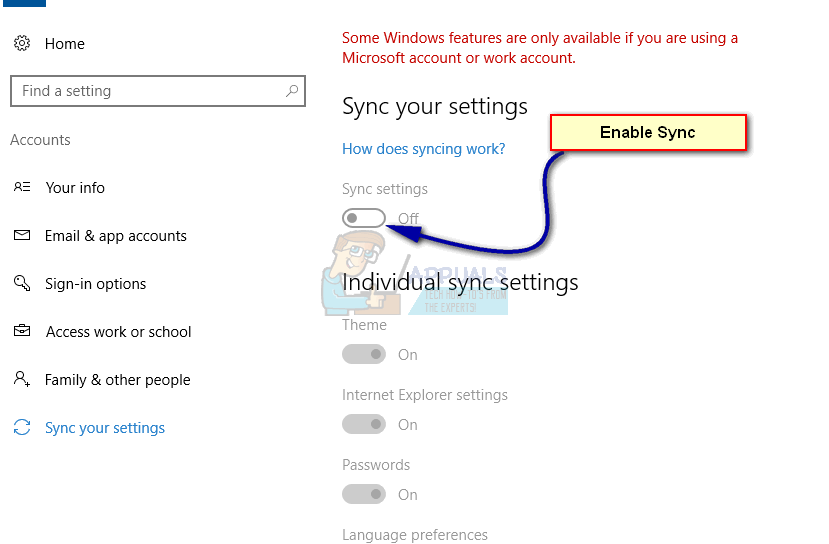Click the Sign-in options key icon

click(x=22, y=283)
